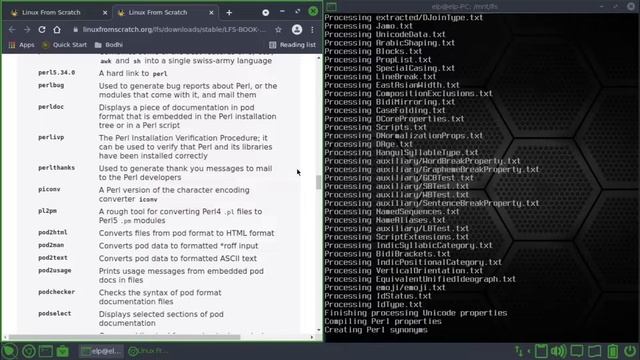Image resolution: width=640 pixels, height=360 pixels.
Task: Click the perldoc entry name
Action: pyautogui.click(x=51, y=107)
